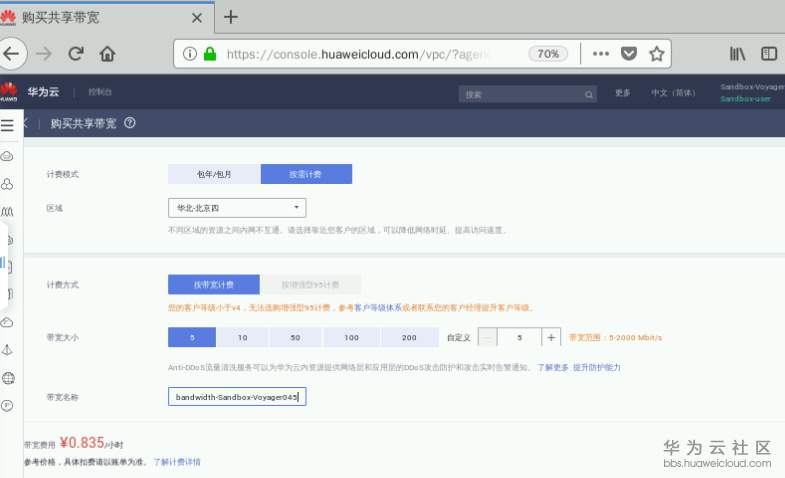785x478 pixels.
Task: Open the 了解计费详情 link
Action: [177, 461]
